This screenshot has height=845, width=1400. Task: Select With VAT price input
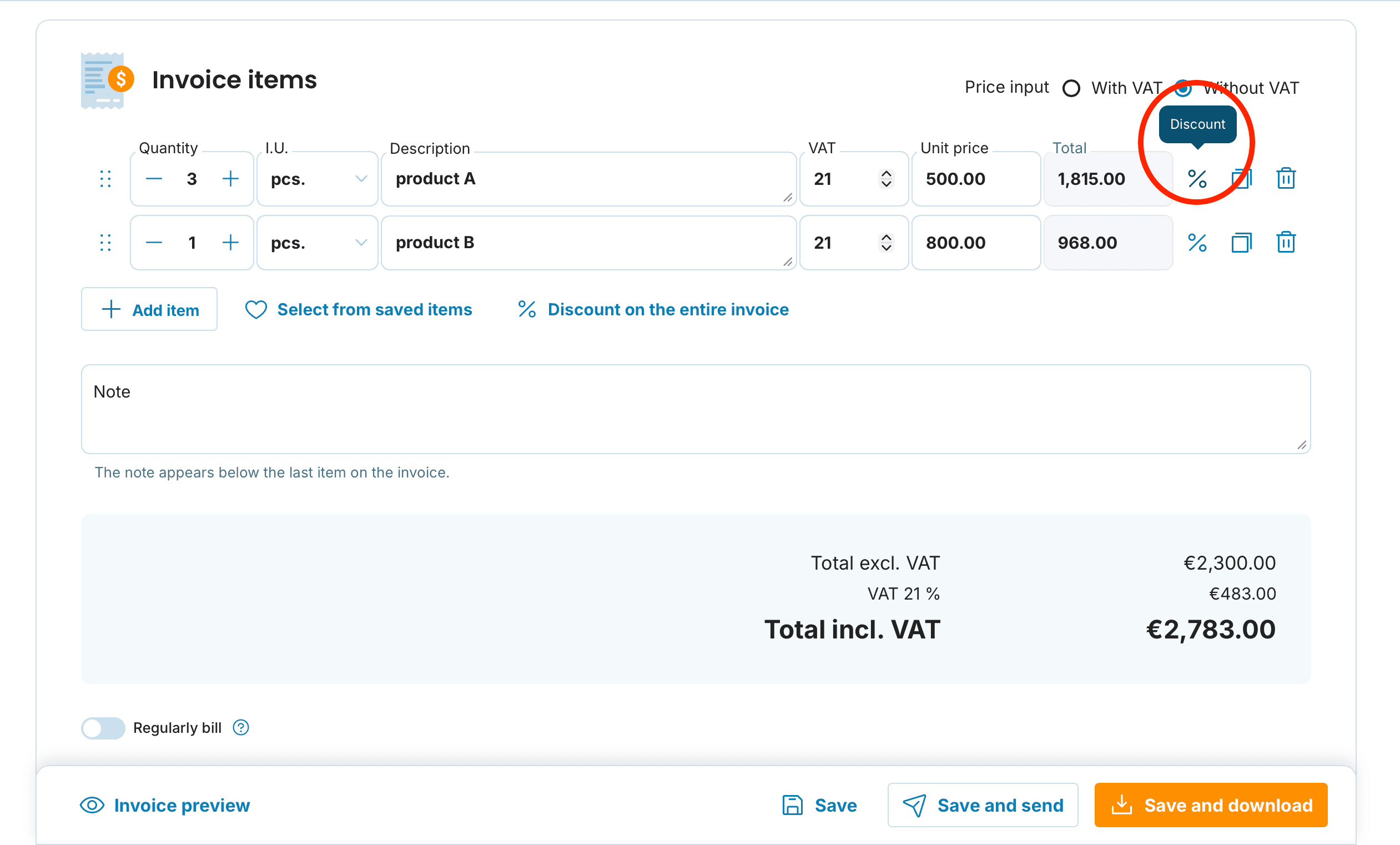click(1071, 88)
